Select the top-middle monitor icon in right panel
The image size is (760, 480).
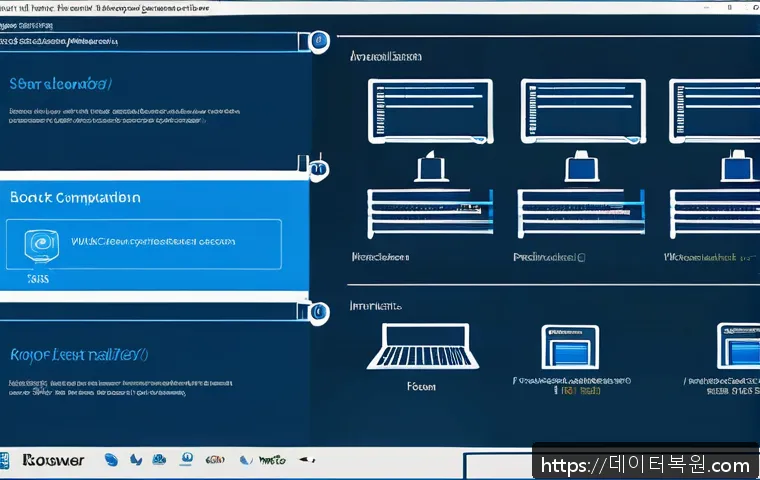pyautogui.click(x=578, y=109)
